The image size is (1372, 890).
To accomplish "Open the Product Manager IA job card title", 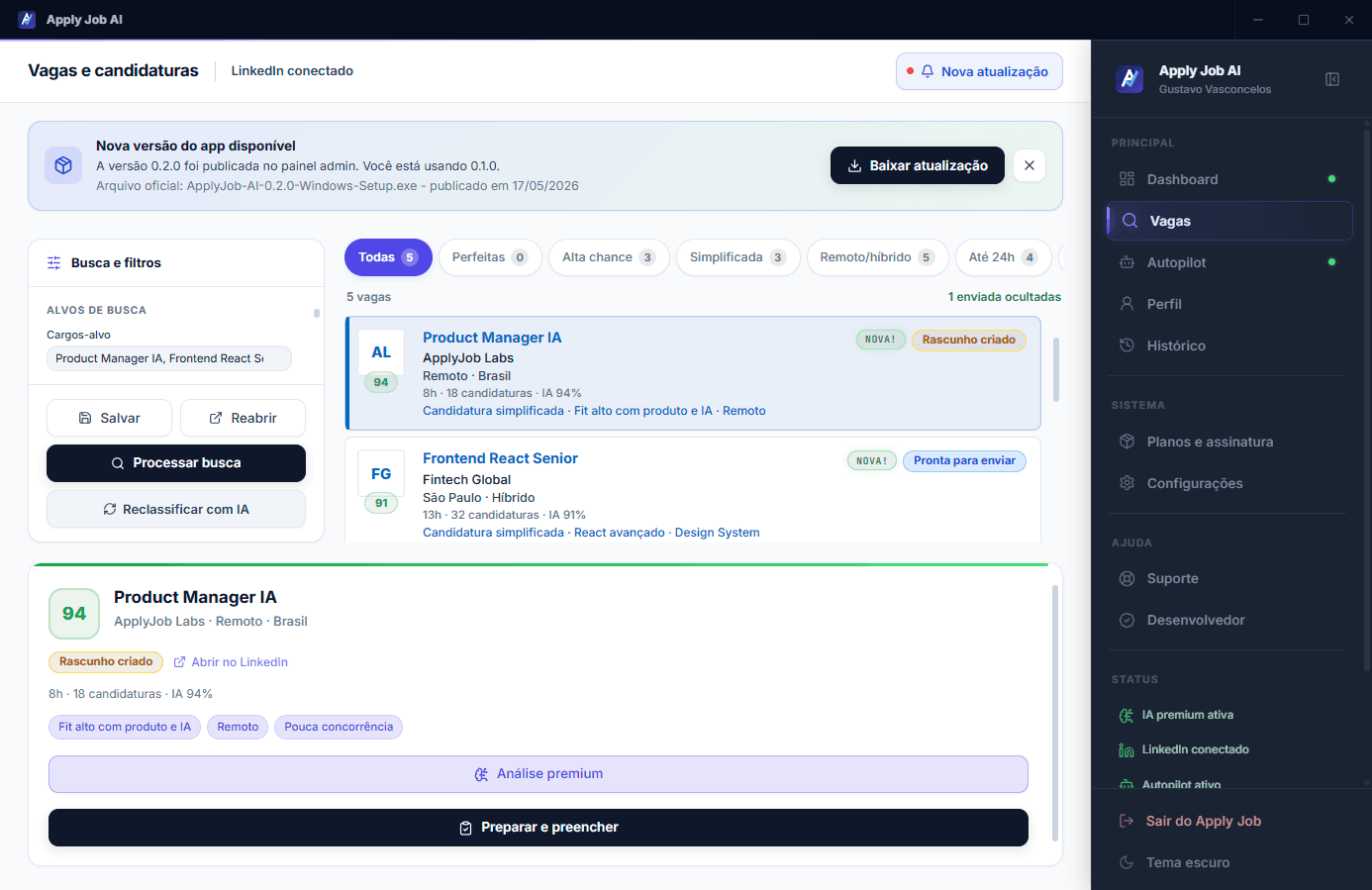I will [492, 338].
